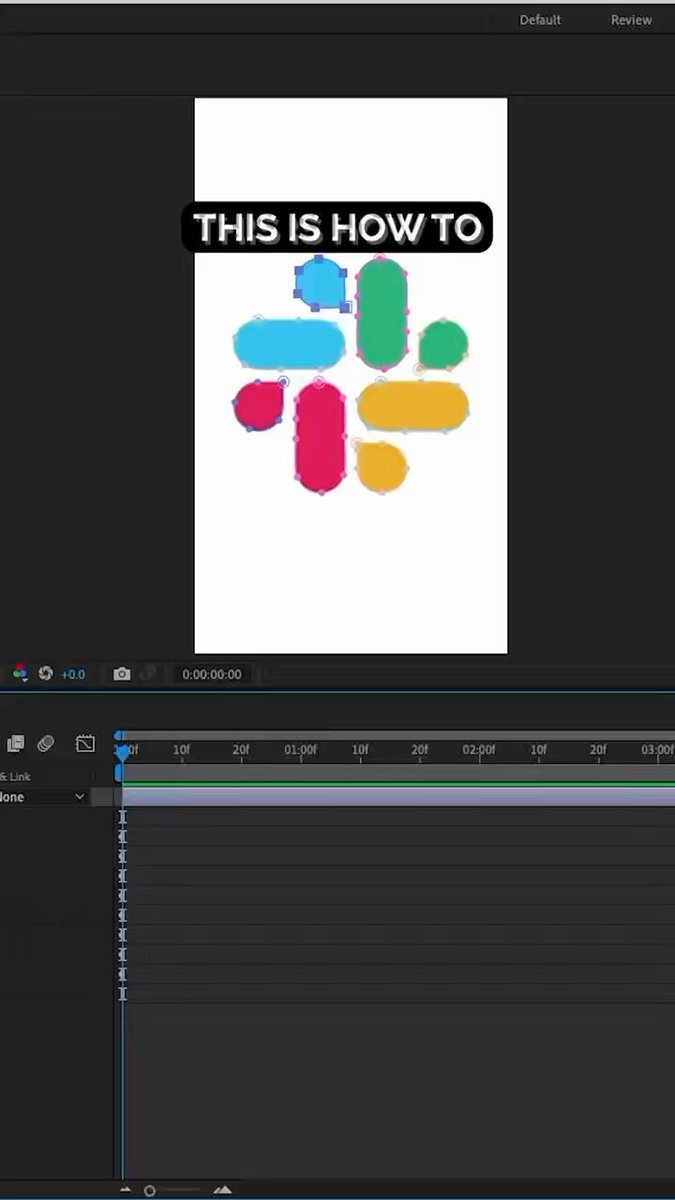Screen dimensions: 675x1200
Task: Select the green vertical pill shape
Action: pos(382,313)
